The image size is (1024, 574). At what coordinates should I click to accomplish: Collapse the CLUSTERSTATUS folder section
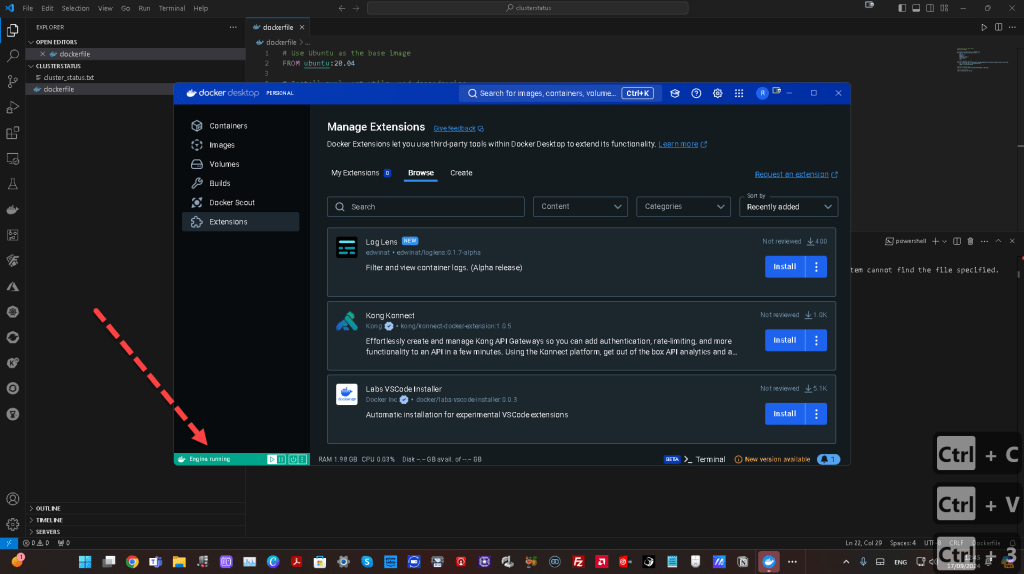(58, 66)
